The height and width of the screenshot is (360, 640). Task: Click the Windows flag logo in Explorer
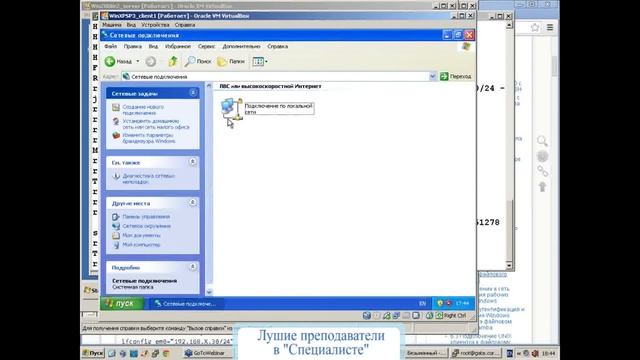tap(466, 47)
